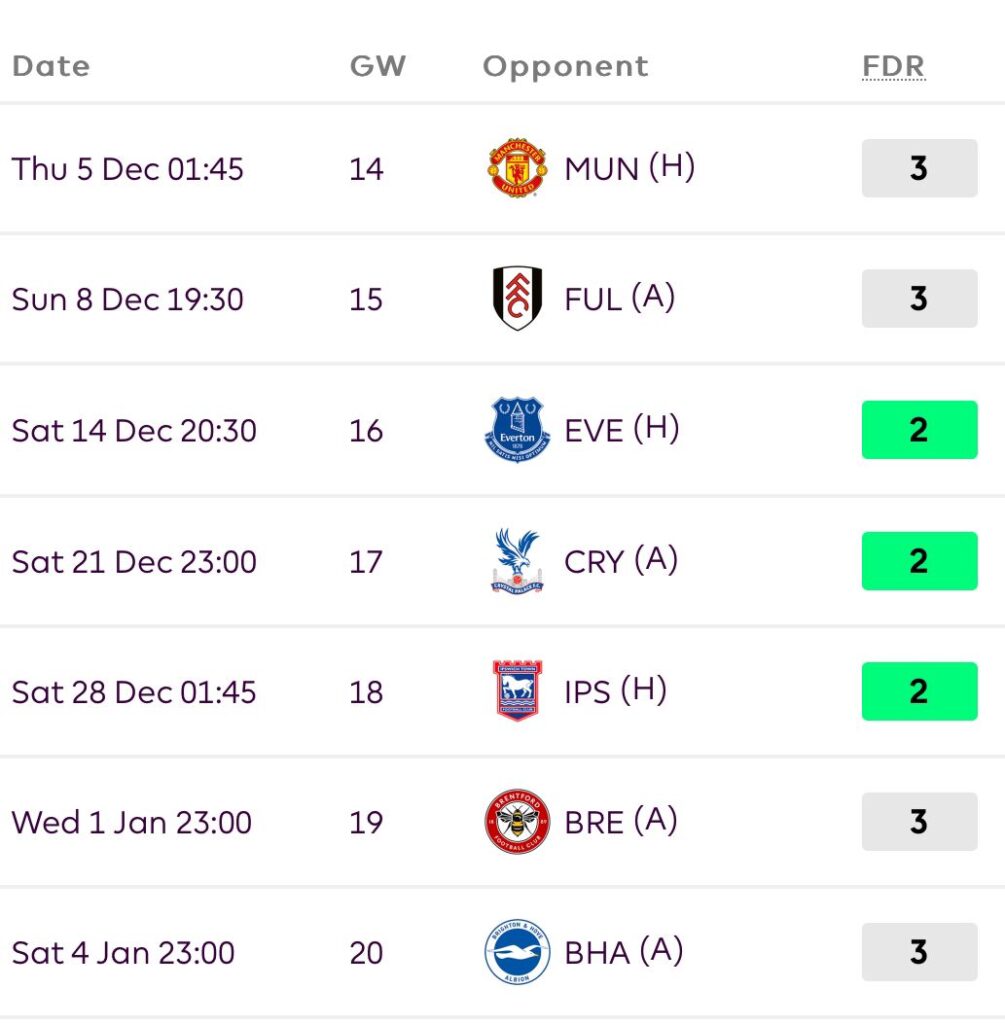This screenshot has width=1005, height=1024.
Task: Click the Crystal Palace club crest
Action: (517, 561)
